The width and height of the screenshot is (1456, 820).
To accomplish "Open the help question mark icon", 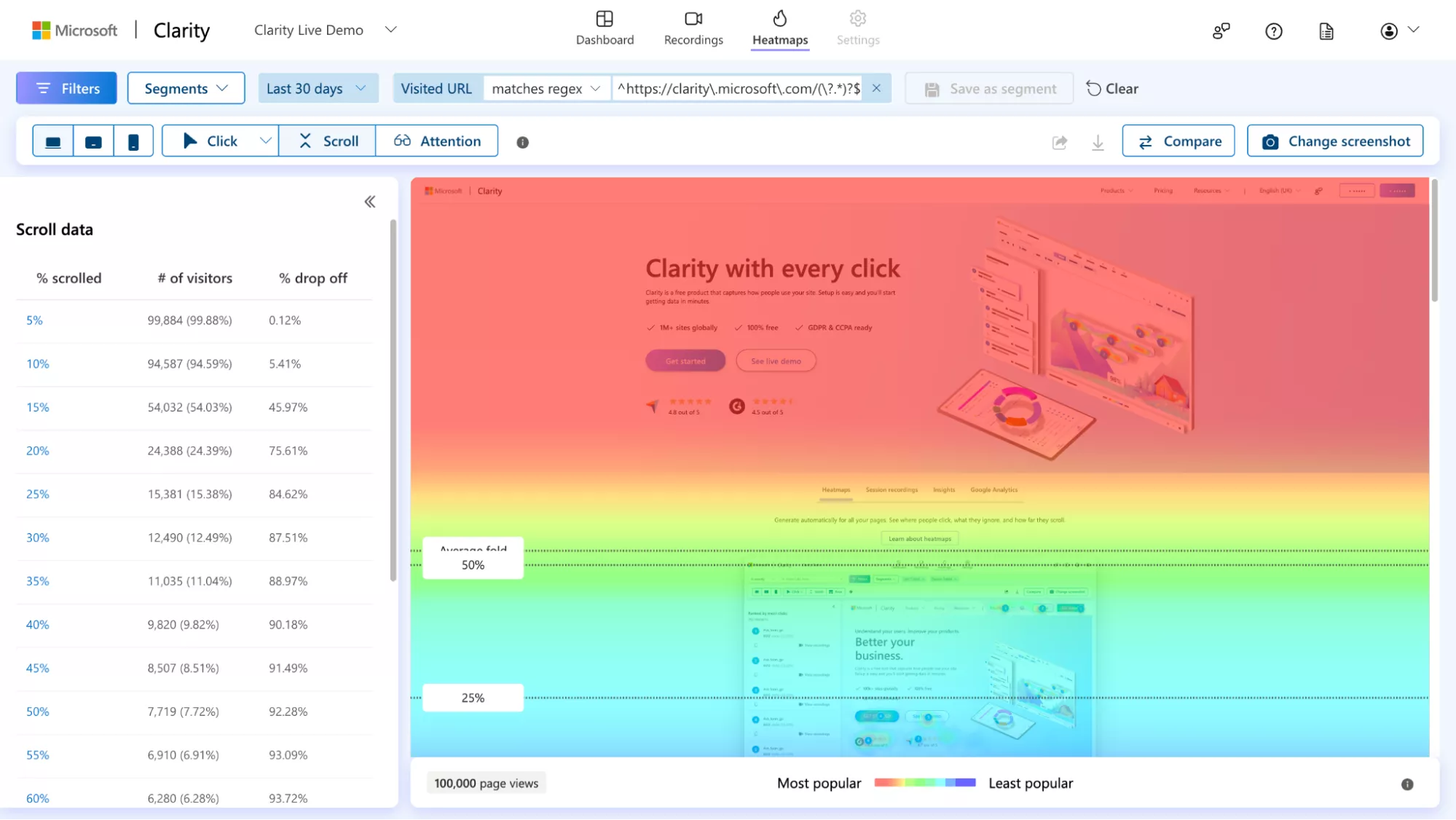I will (x=1273, y=30).
